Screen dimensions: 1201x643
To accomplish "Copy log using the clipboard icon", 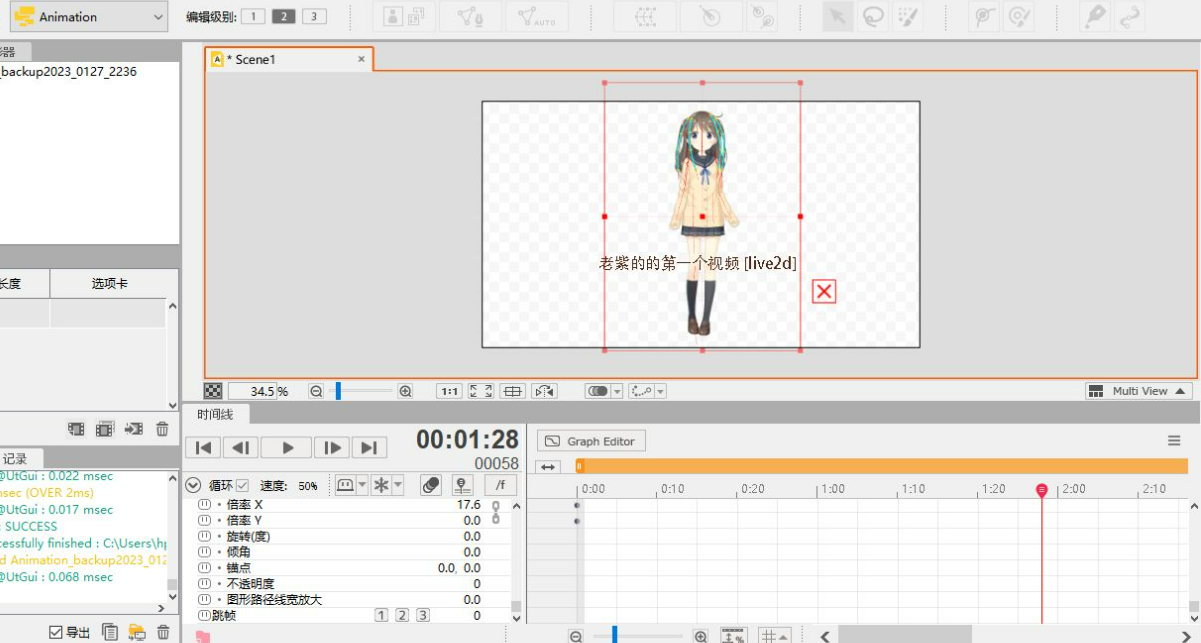I will point(110,632).
